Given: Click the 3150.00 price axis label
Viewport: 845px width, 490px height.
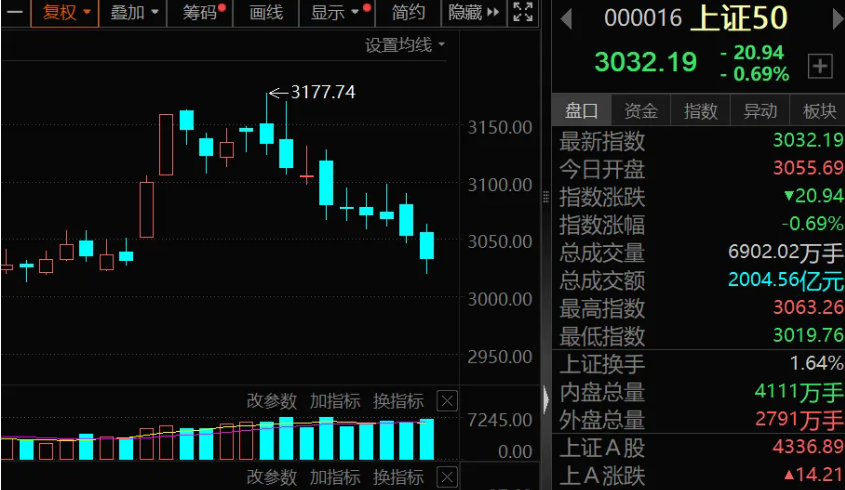Looking at the screenshot, I should tap(500, 127).
